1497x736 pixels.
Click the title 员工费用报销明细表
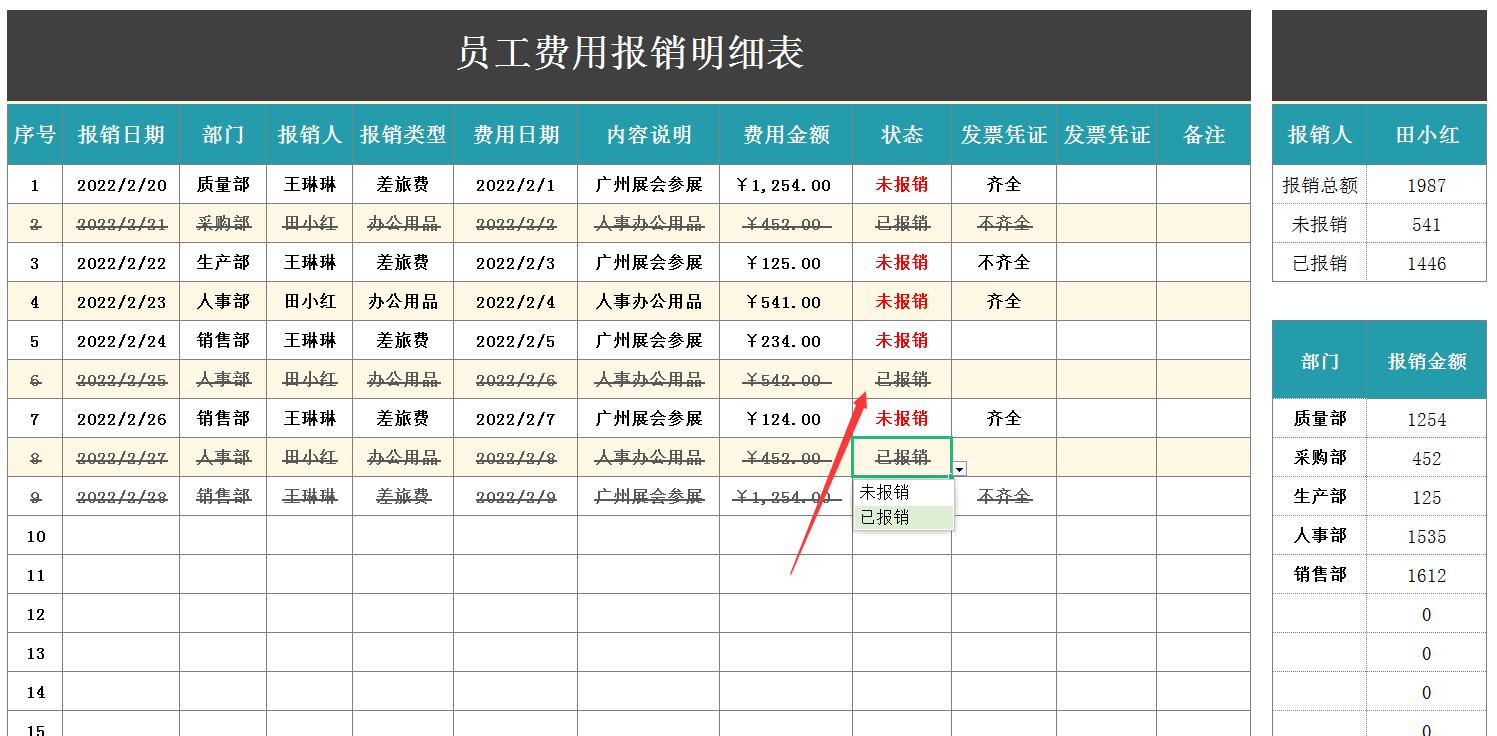(628, 52)
